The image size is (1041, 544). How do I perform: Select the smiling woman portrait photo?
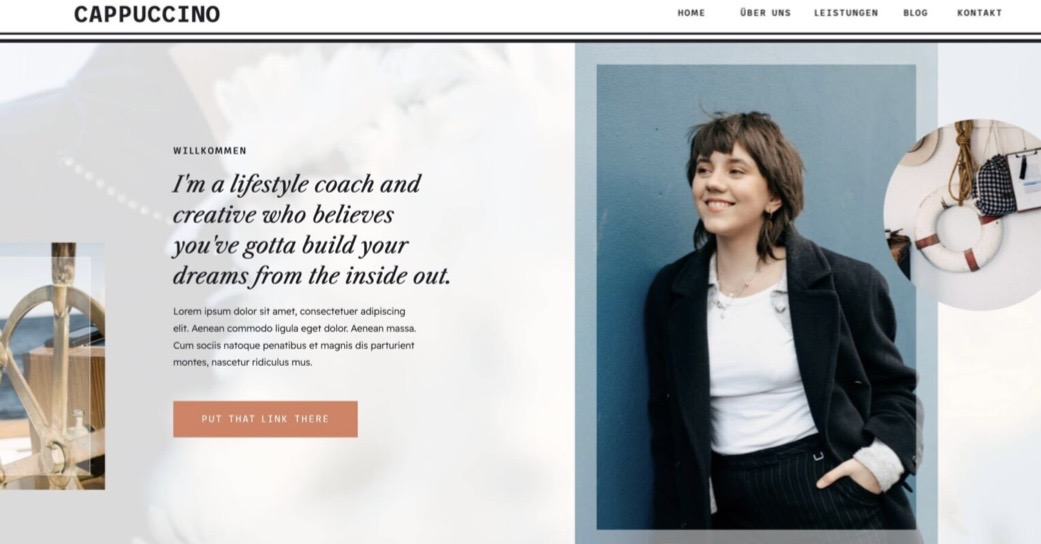pos(756,297)
